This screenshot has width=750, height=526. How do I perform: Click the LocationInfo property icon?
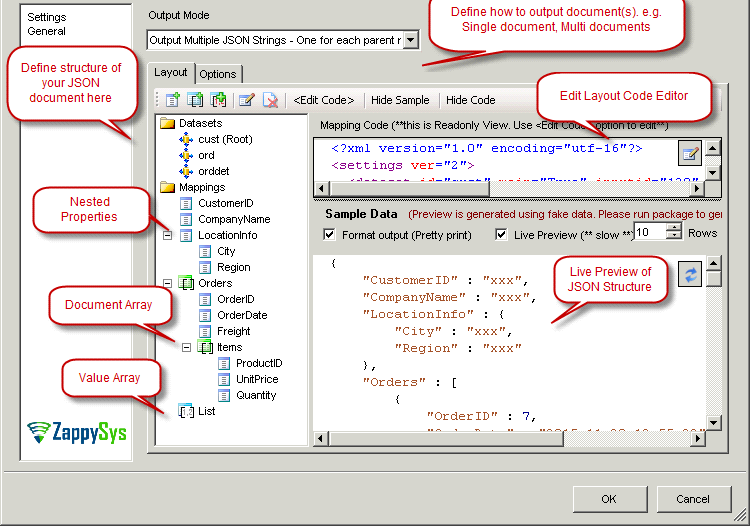tap(186, 235)
